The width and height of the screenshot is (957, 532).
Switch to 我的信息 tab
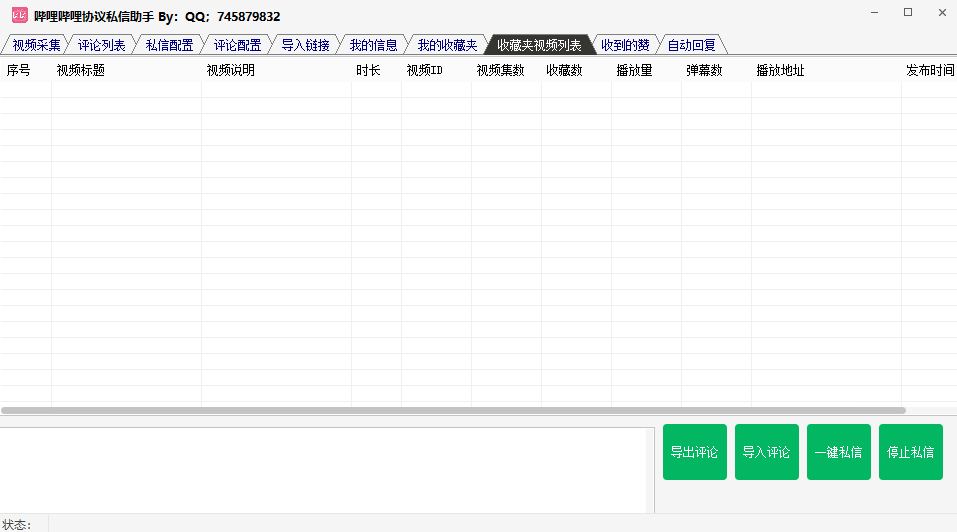(373, 45)
